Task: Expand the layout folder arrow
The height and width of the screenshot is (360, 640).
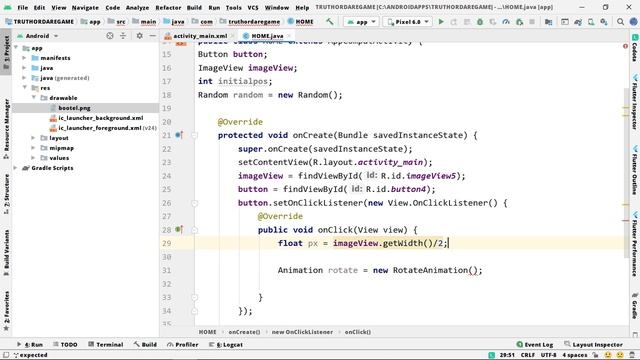Action: (33, 138)
